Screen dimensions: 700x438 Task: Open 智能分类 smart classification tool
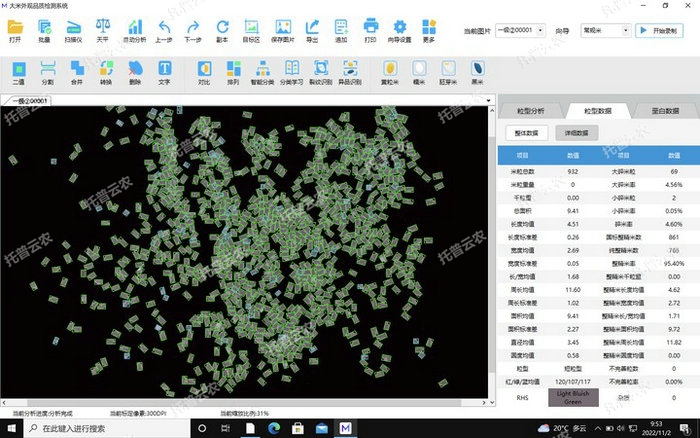point(263,72)
